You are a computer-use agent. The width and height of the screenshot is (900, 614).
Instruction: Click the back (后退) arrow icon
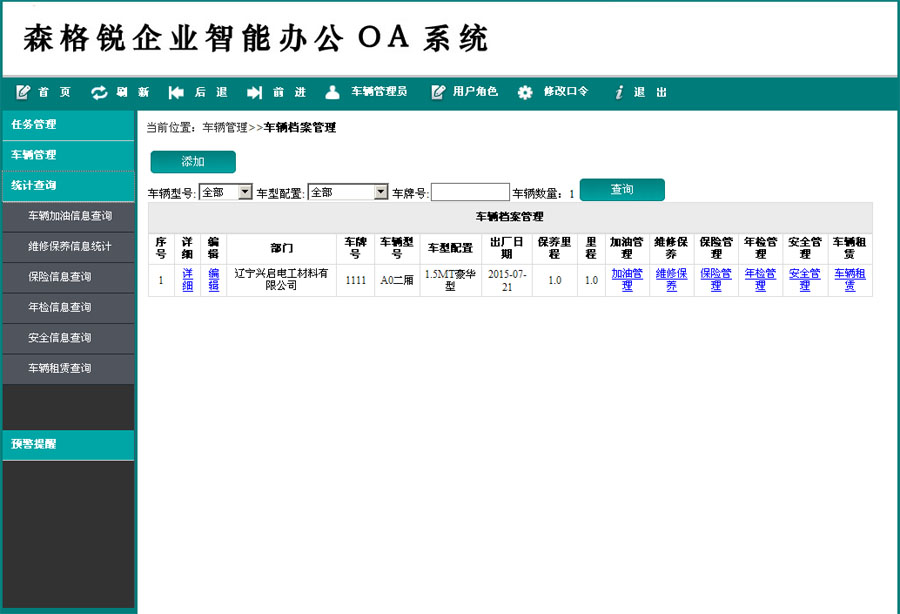pos(176,92)
